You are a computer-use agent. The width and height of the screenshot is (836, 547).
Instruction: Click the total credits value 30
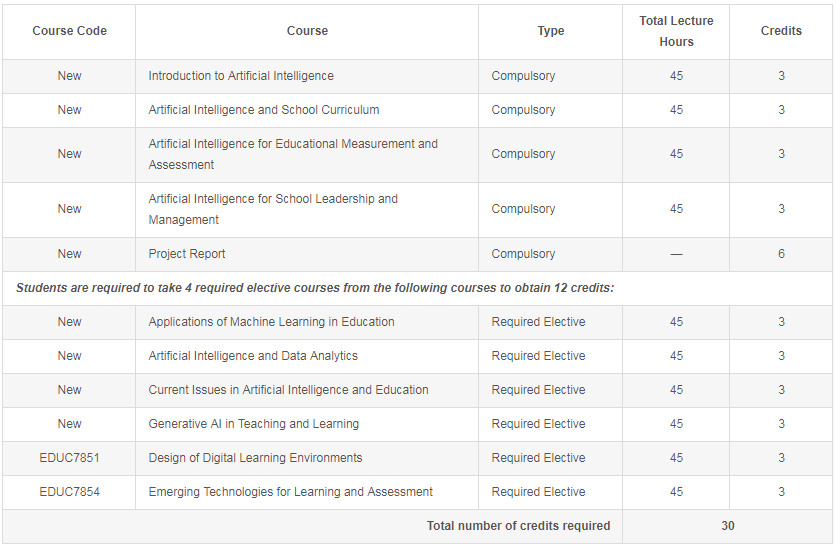click(x=728, y=526)
